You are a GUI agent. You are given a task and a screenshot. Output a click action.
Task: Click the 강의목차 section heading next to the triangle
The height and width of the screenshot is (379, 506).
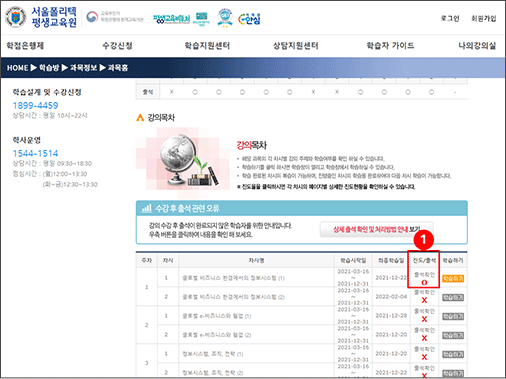coord(161,117)
